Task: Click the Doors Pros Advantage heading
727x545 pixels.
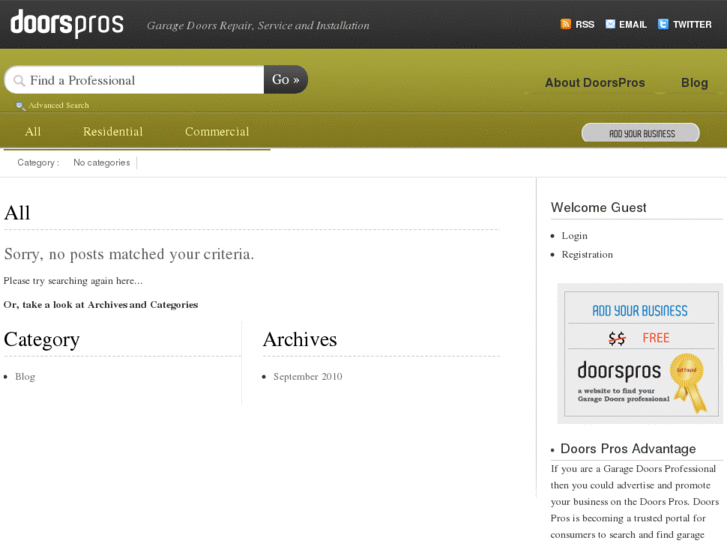Action: [628, 449]
